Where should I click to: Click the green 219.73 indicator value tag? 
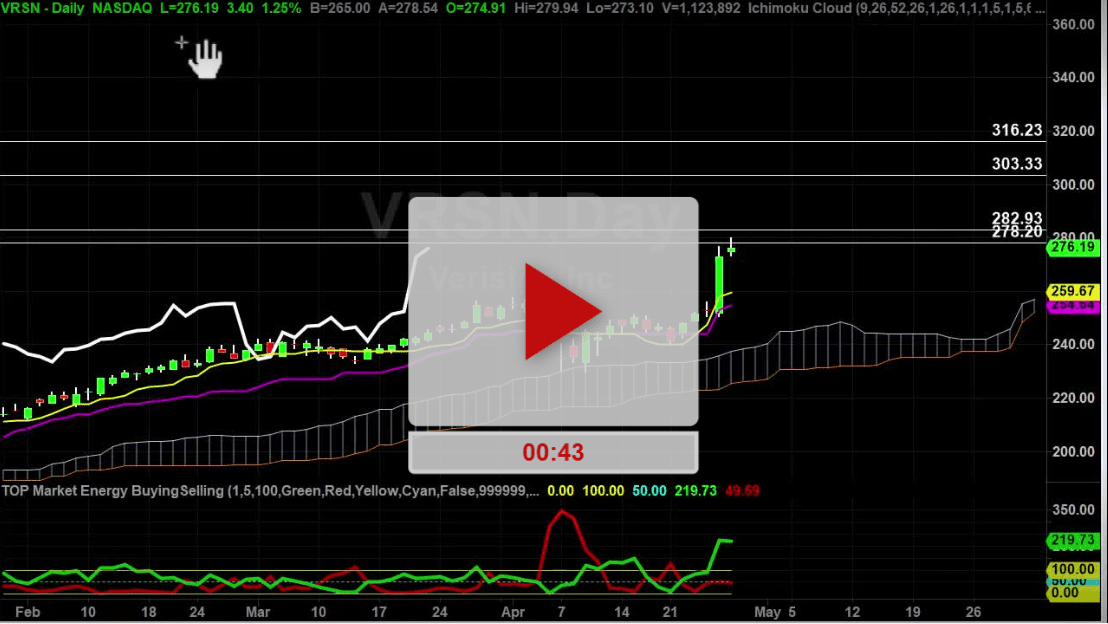pos(1072,541)
